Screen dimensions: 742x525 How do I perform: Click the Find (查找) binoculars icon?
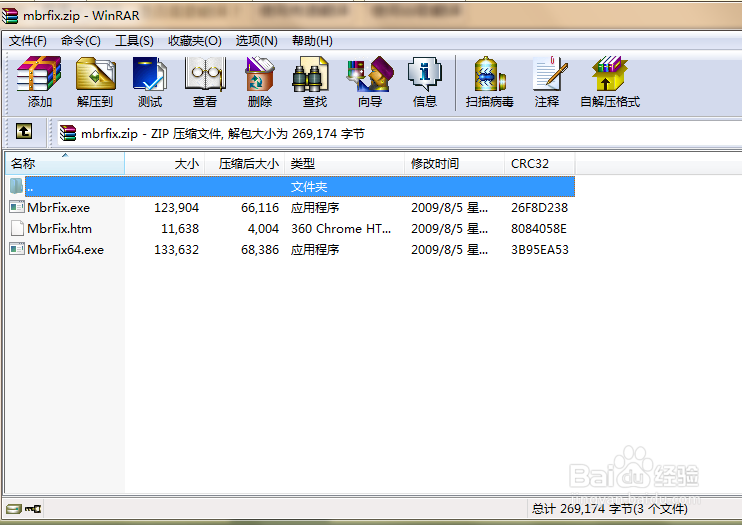311,74
